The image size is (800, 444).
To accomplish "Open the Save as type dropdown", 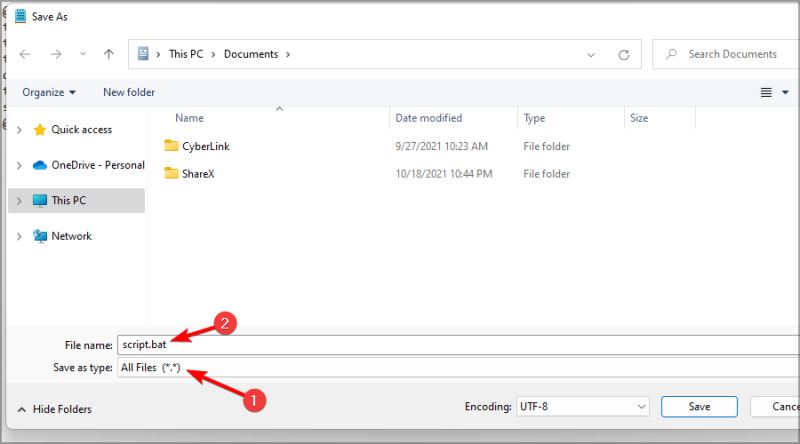I will click(459, 367).
